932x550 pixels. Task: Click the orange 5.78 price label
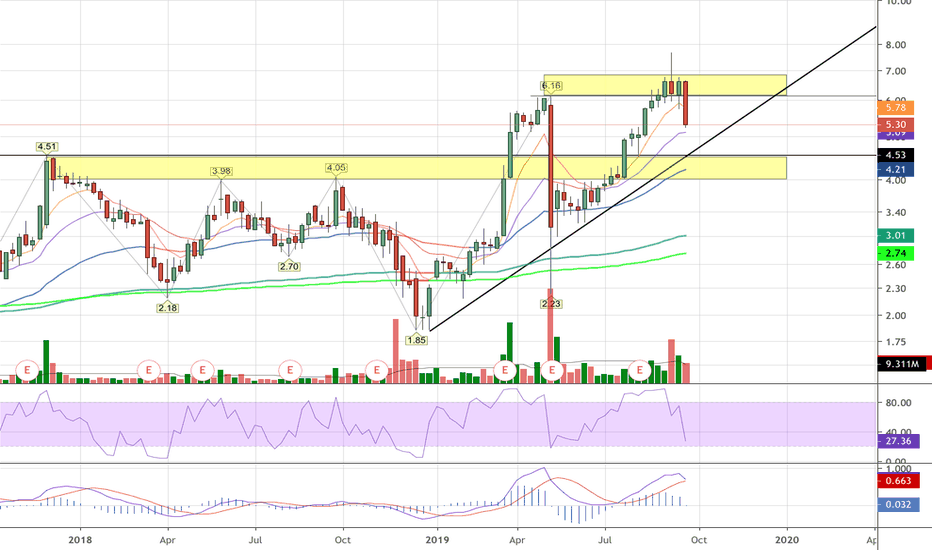tap(895, 108)
